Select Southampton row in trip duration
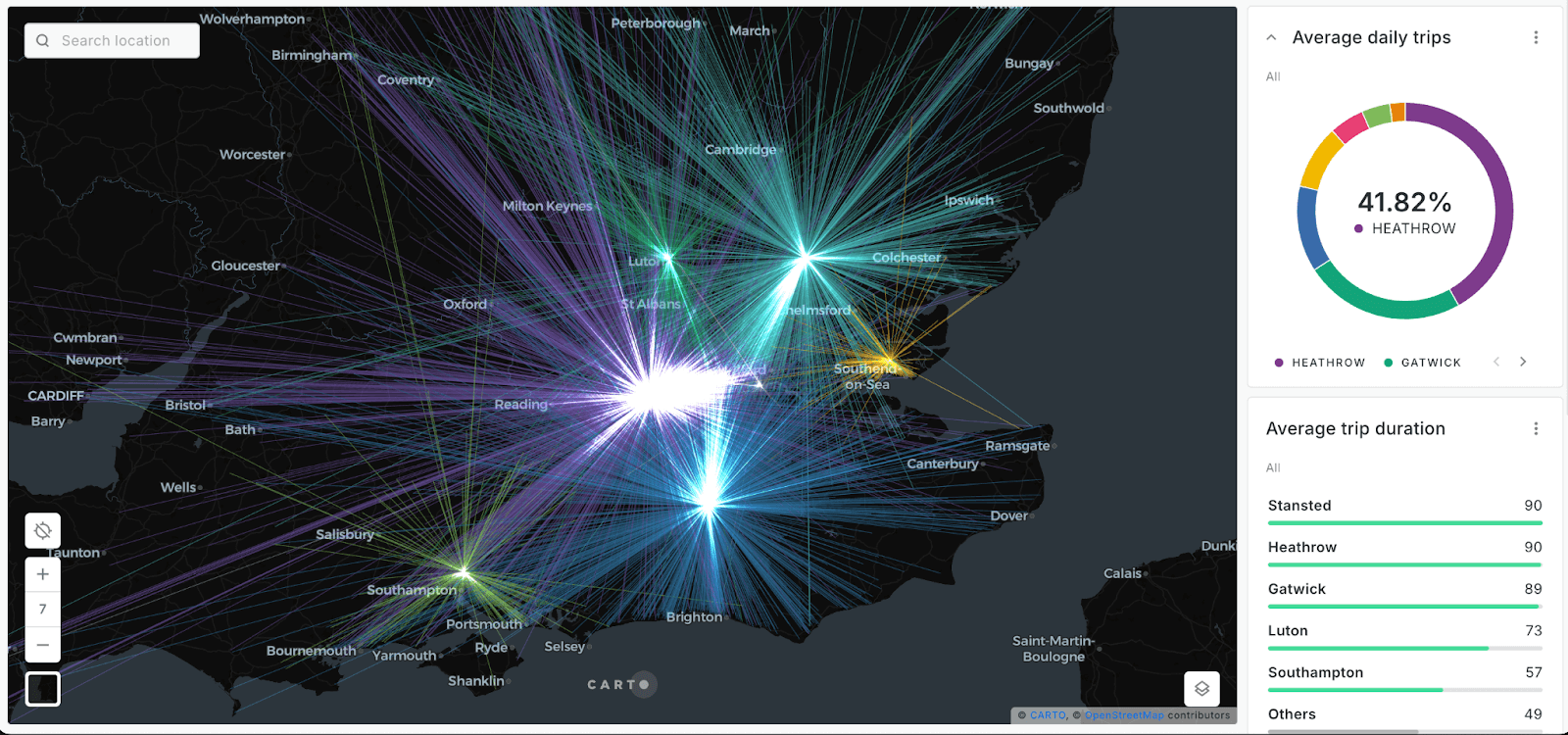The image size is (1568, 735). [1404, 677]
